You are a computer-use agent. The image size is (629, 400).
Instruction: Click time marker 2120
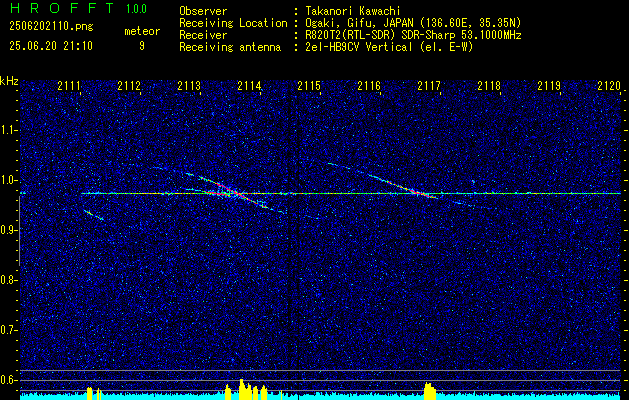[609, 85]
